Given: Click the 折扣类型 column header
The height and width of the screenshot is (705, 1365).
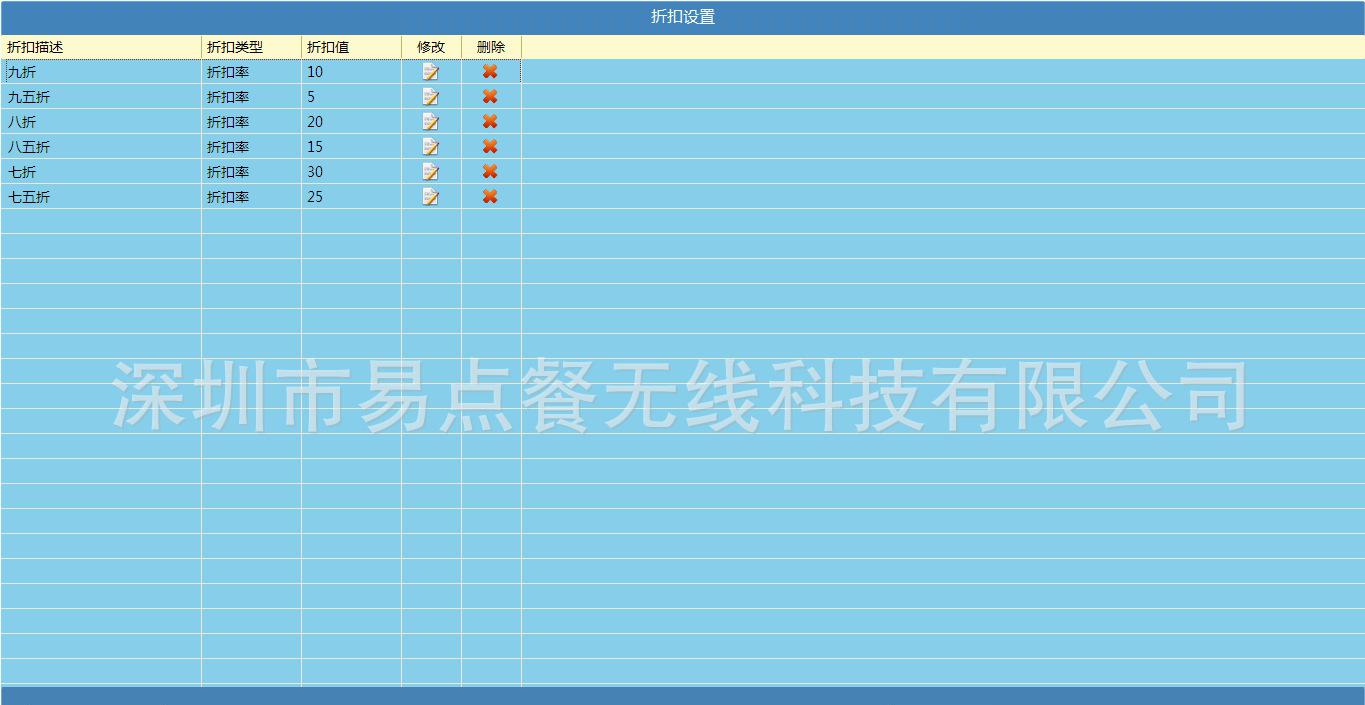Looking at the screenshot, I should [251, 47].
